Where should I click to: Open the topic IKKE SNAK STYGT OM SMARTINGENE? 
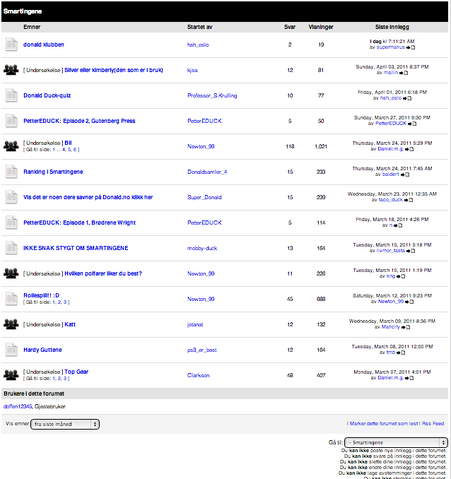tap(76, 248)
